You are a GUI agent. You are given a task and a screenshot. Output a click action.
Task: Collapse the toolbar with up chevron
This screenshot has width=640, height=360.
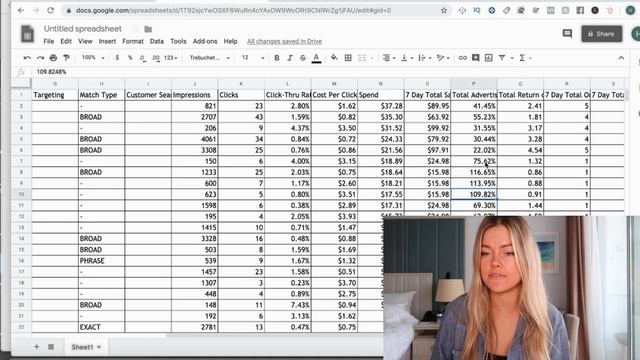(x=621, y=58)
